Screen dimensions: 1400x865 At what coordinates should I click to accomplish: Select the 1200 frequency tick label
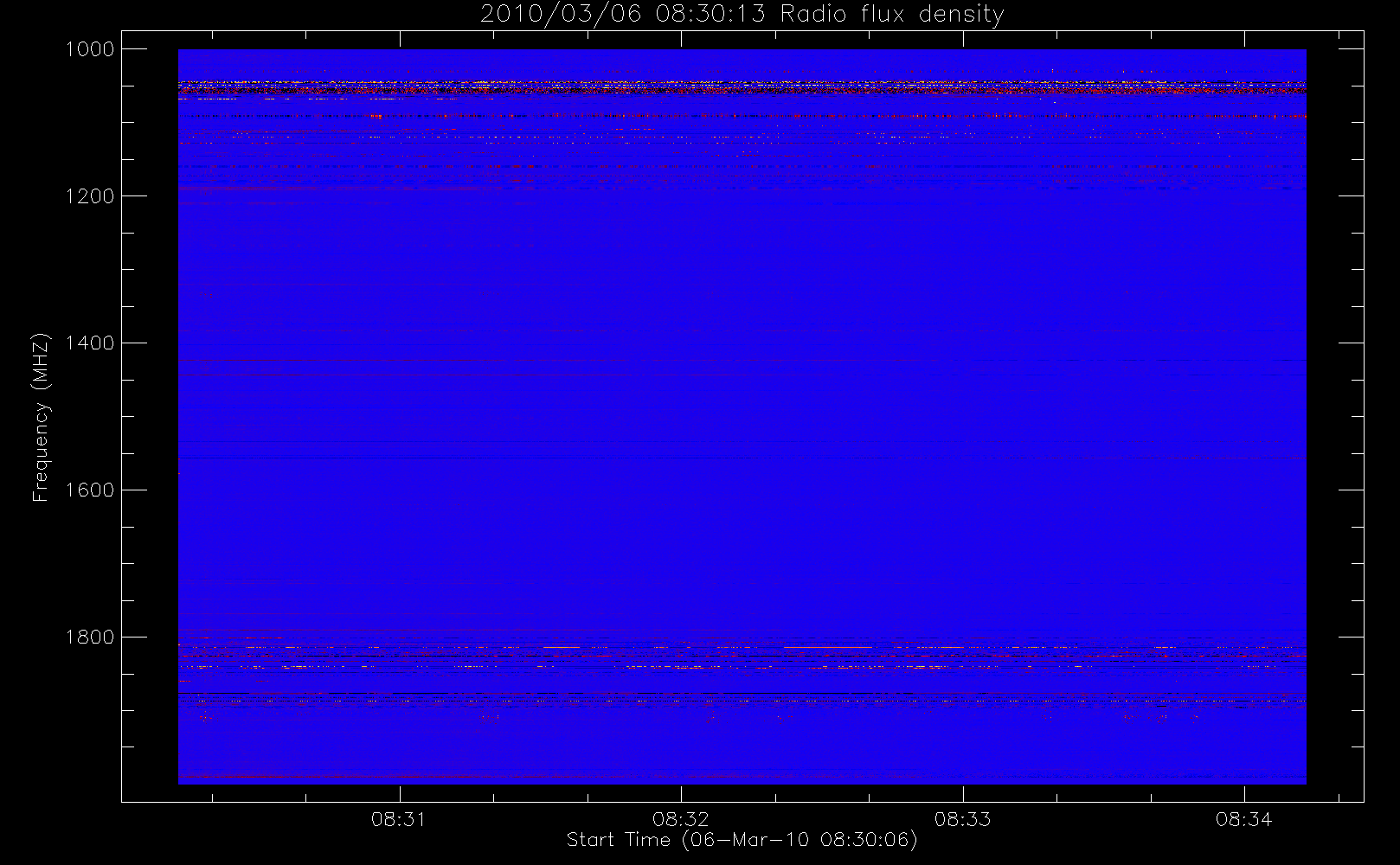90,196
